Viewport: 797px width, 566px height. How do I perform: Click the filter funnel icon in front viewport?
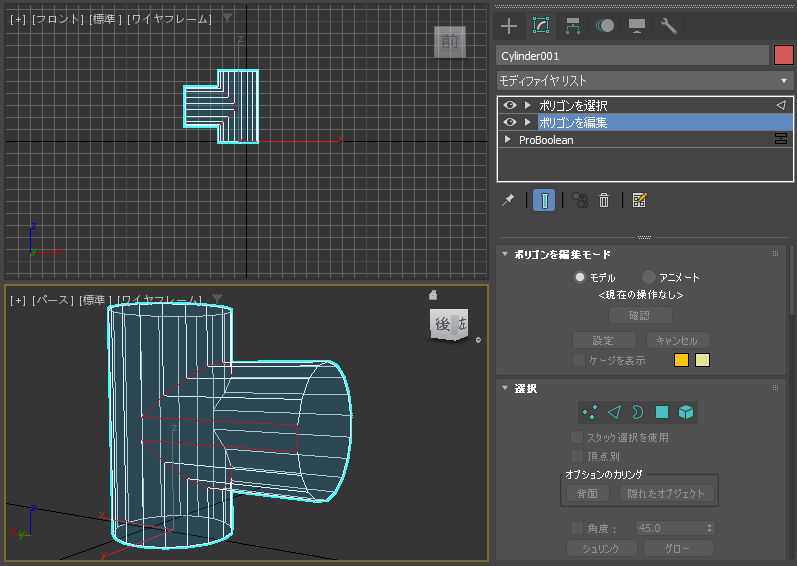(x=228, y=18)
